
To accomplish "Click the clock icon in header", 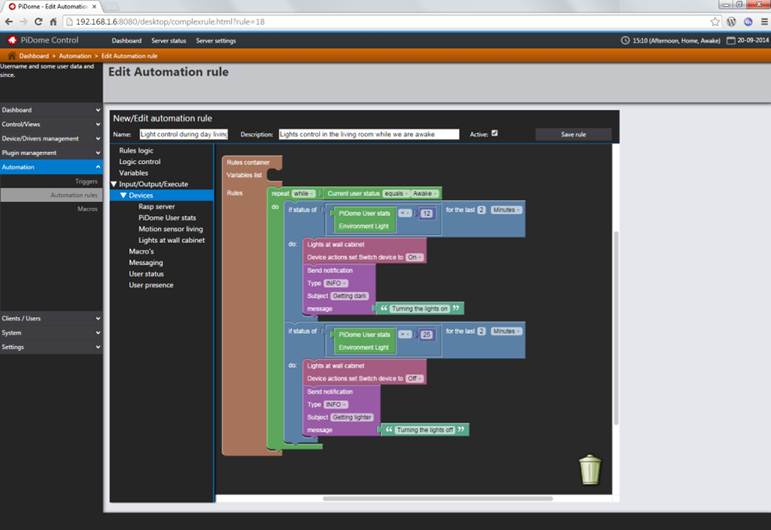I will coord(626,41).
